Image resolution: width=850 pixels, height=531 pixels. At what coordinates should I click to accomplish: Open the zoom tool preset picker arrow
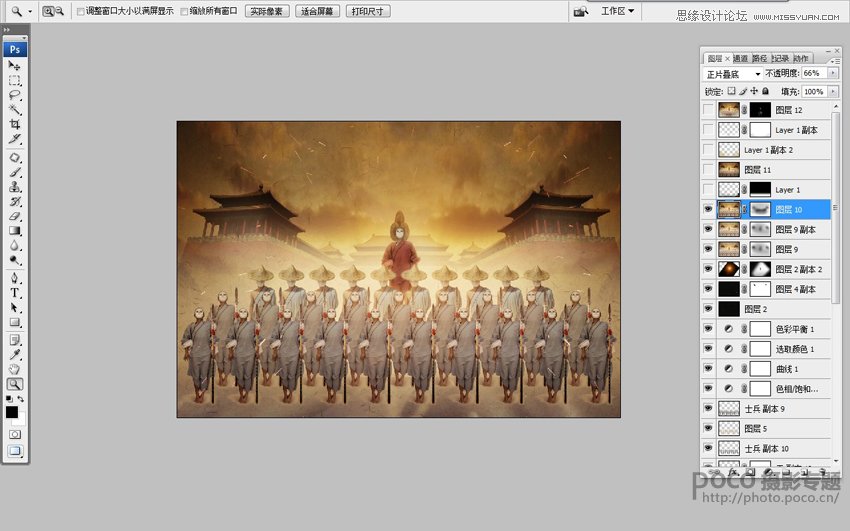(x=30, y=11)
